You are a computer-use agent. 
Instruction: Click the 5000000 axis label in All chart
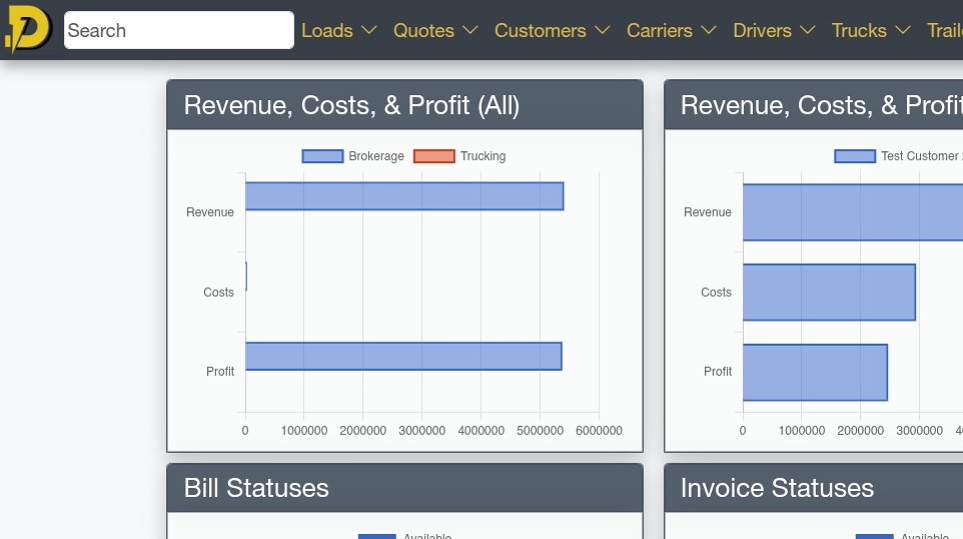click(540, 430)
